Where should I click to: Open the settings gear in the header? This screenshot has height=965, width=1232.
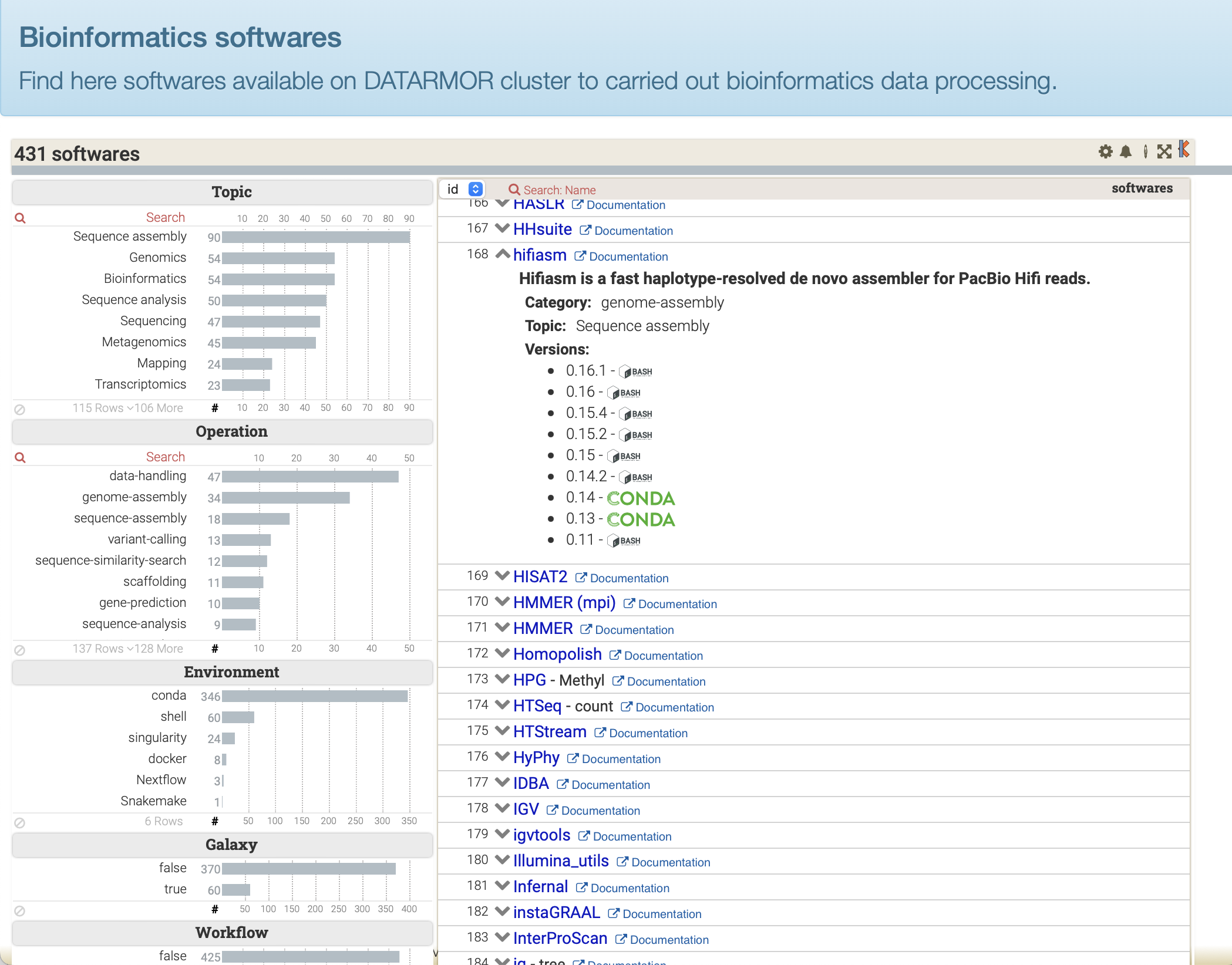click(1105, 152)
